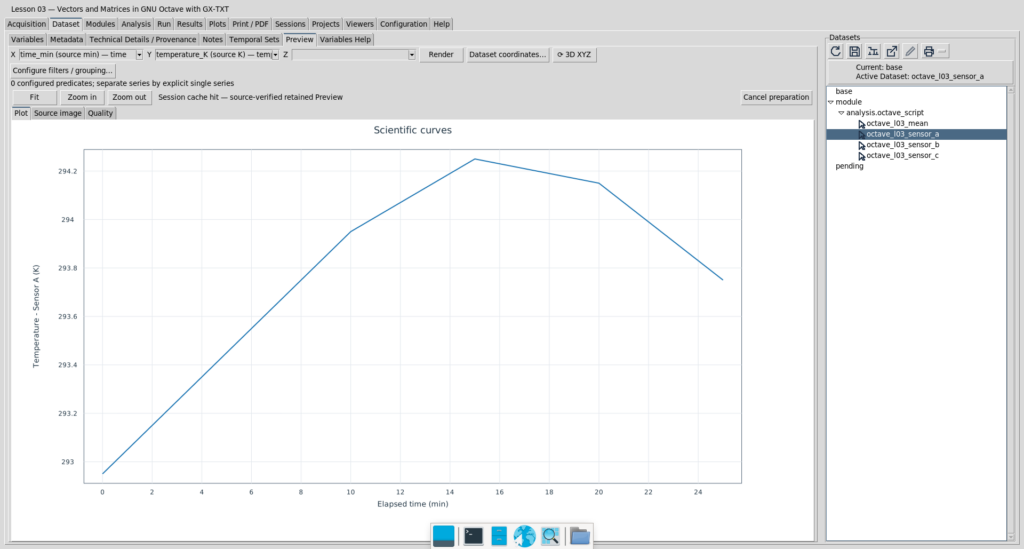This screenshot has width=1024, height=549.
Task: Open the Y variable dropdown arrow
Action: pos(275,55)
